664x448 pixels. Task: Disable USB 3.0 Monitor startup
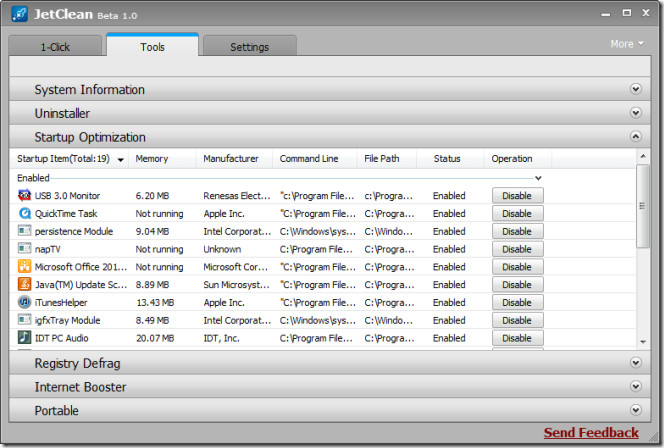pyautogui.click(x=517, y=196)
